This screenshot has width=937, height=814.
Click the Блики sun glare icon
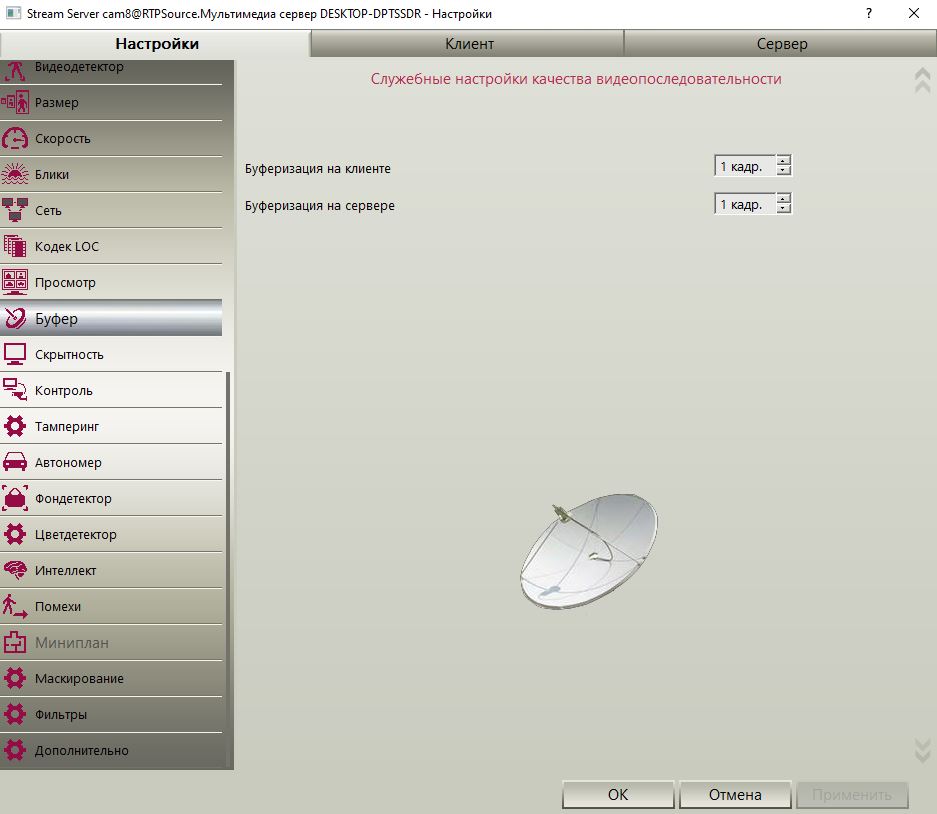(15, 175)
